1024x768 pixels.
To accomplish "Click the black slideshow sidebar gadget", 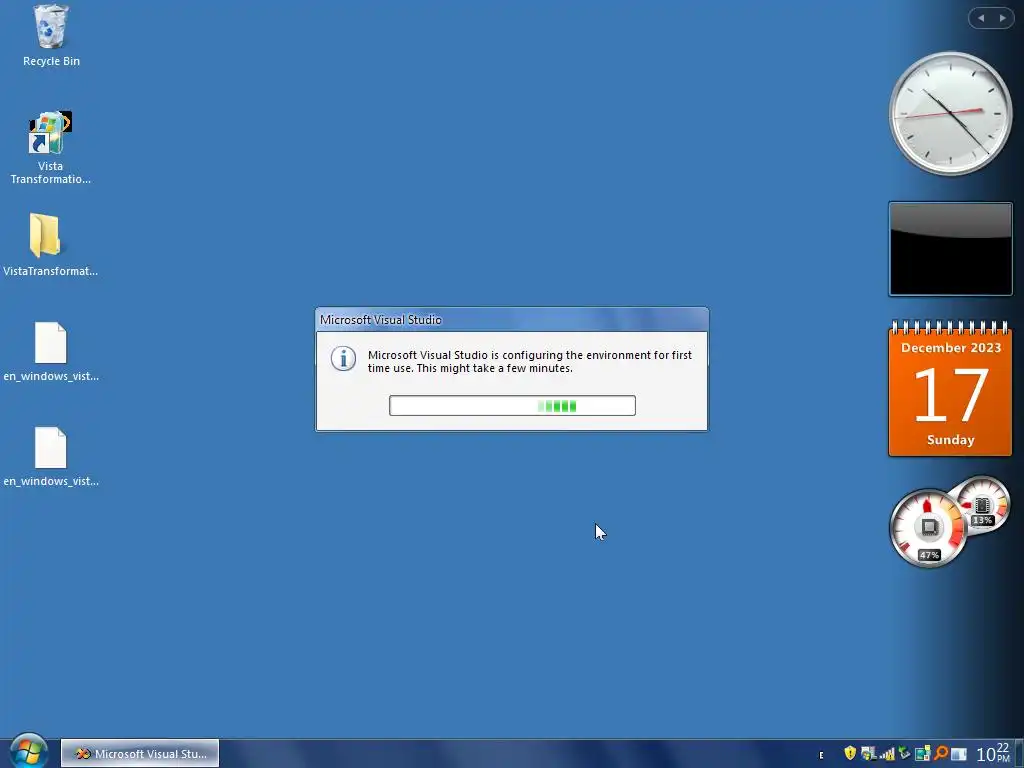I will coord(951,249).
